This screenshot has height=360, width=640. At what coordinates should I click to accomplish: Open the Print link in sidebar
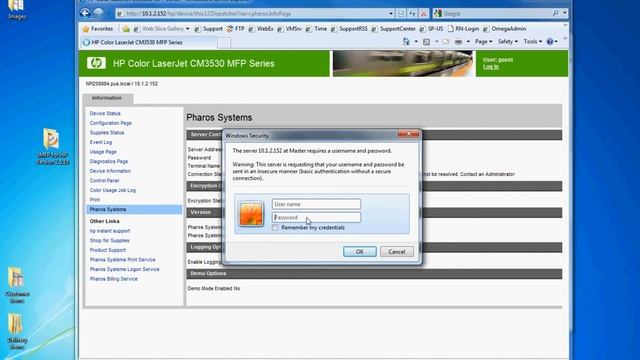point(95,200)
